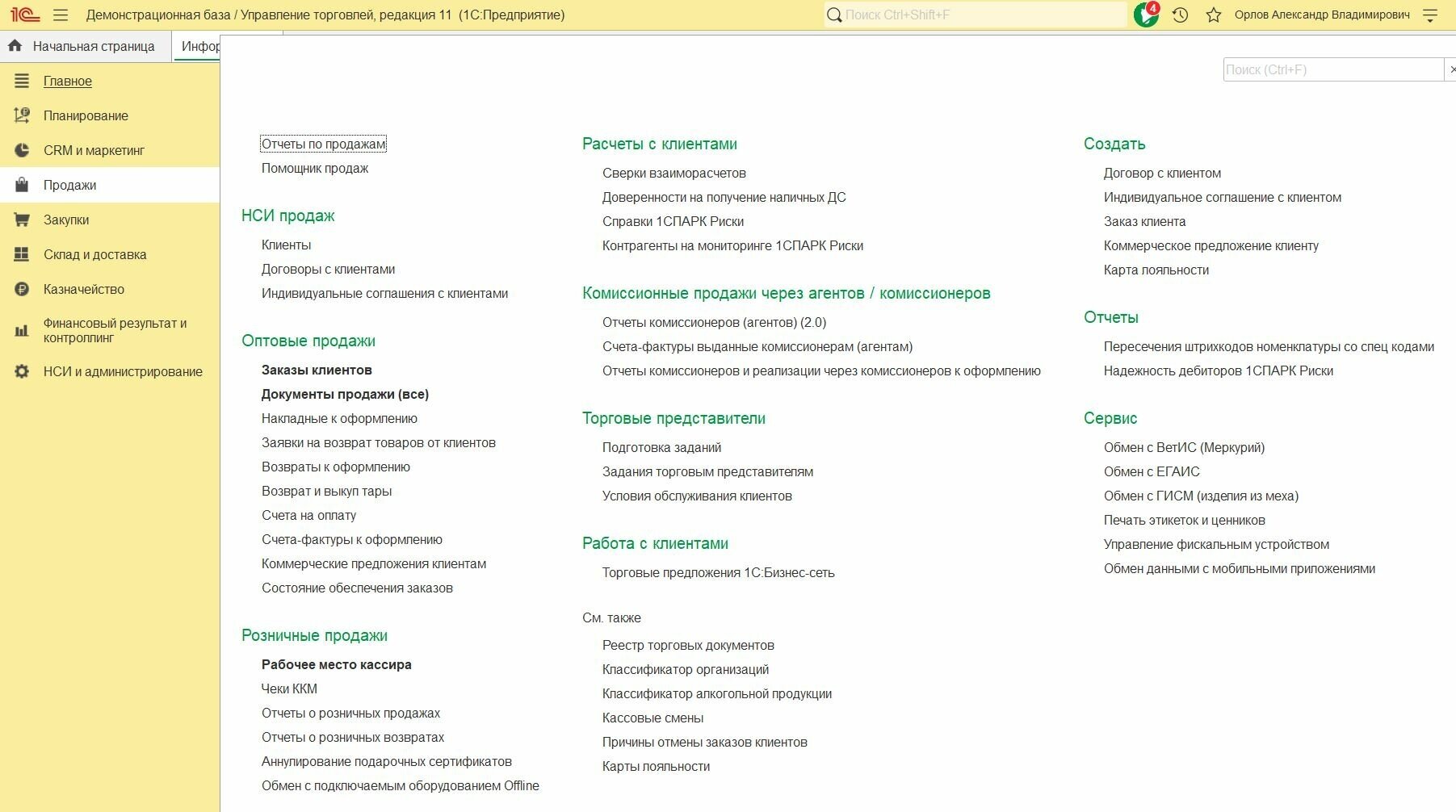Screen dimensions: 1456x812
Task: Expand the service and settings menu icon
Action: (x=1430, y=15)
